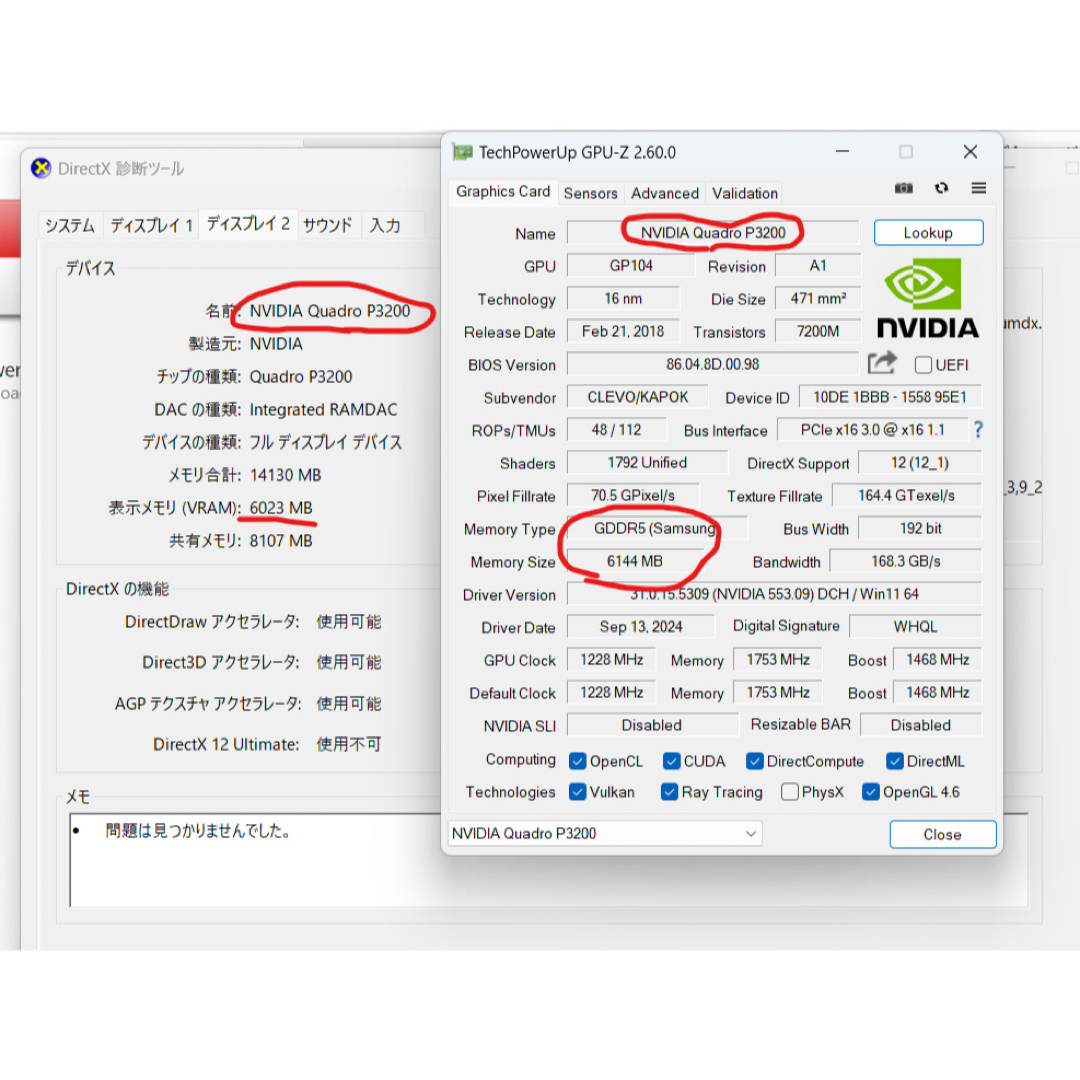Click the Bus Interface question mark icon
1080x1080 pixels.
click(978, 430)
